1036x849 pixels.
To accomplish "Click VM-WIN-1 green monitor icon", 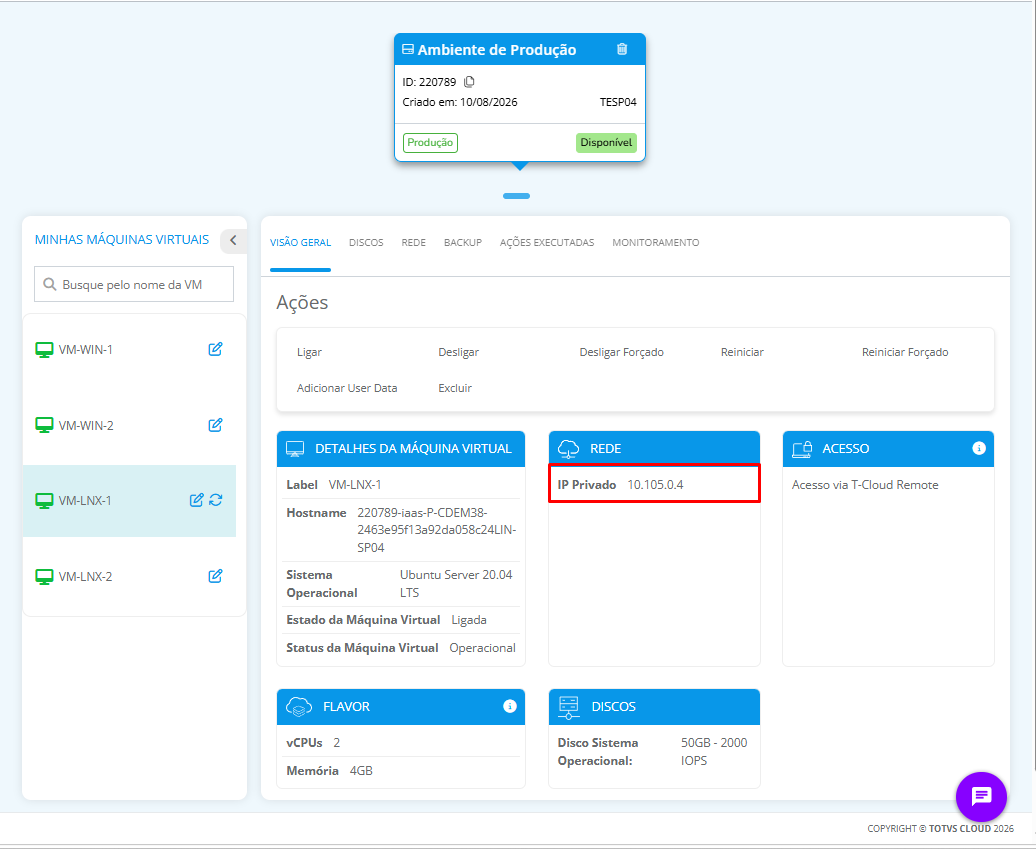I will pos(44,350).
